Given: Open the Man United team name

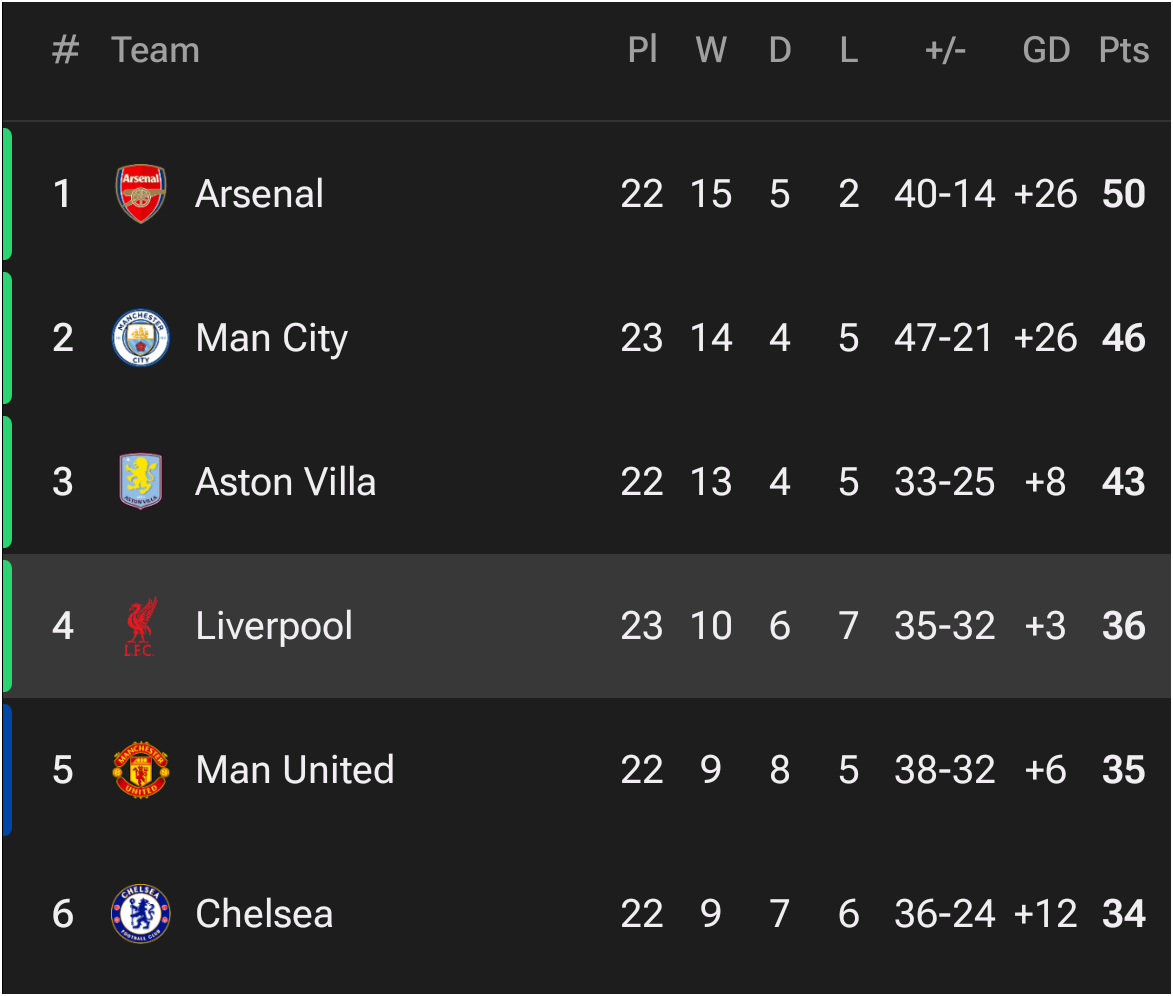Looking at the screenshot, I should 295,770.
